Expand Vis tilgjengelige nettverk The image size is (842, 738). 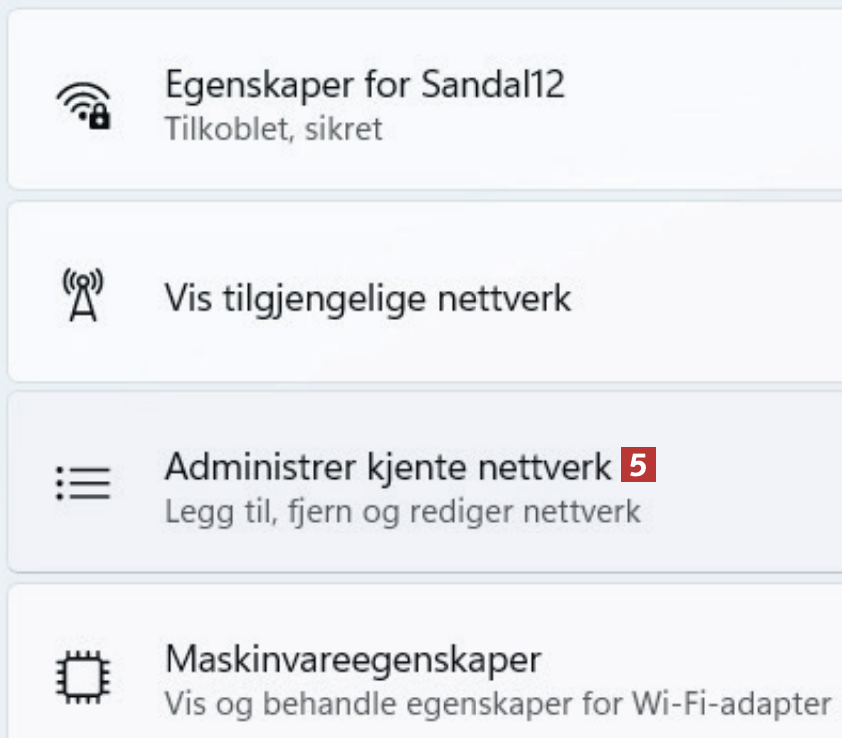click(x=368, y=298)
